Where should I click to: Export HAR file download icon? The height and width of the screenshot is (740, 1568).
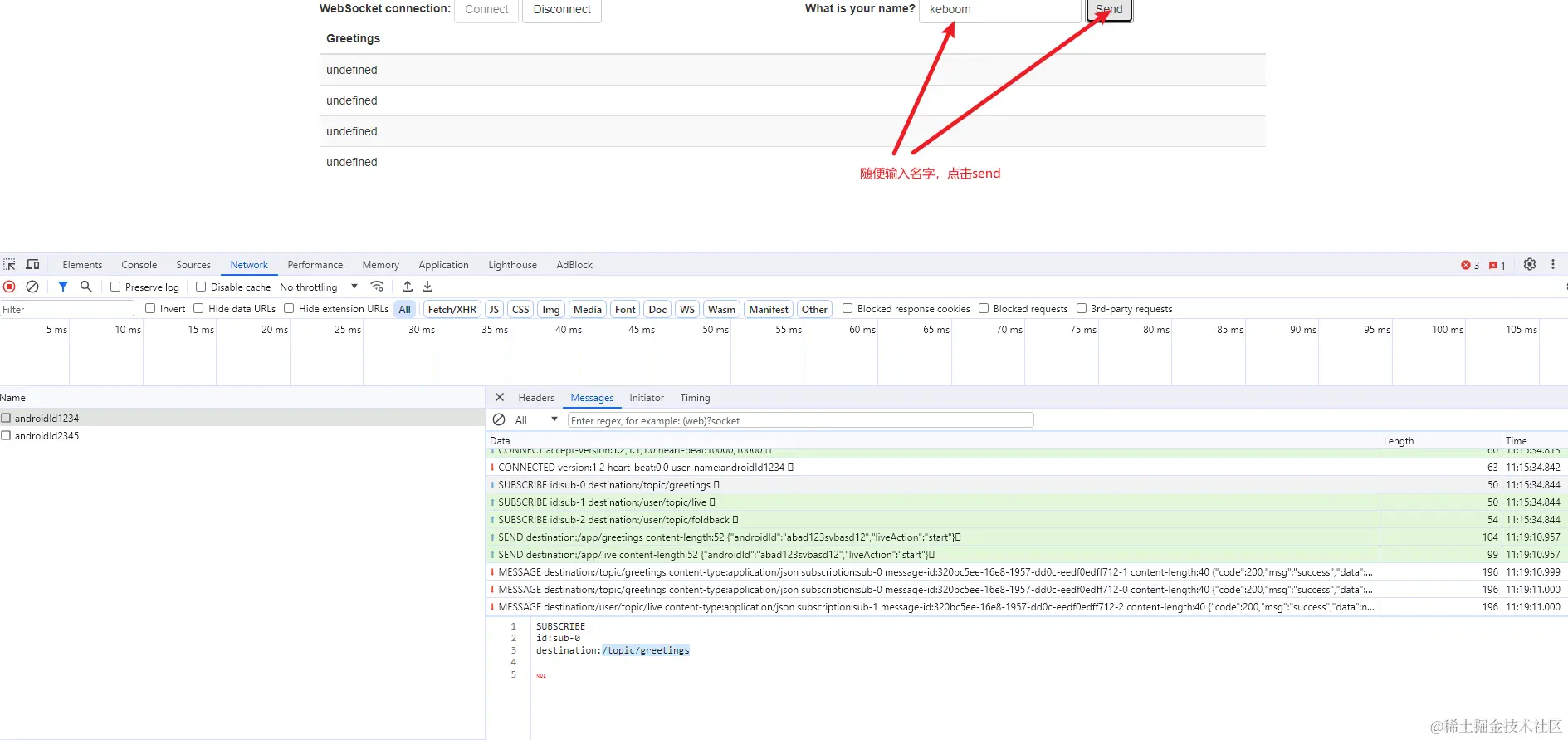[x=427, y=287]
